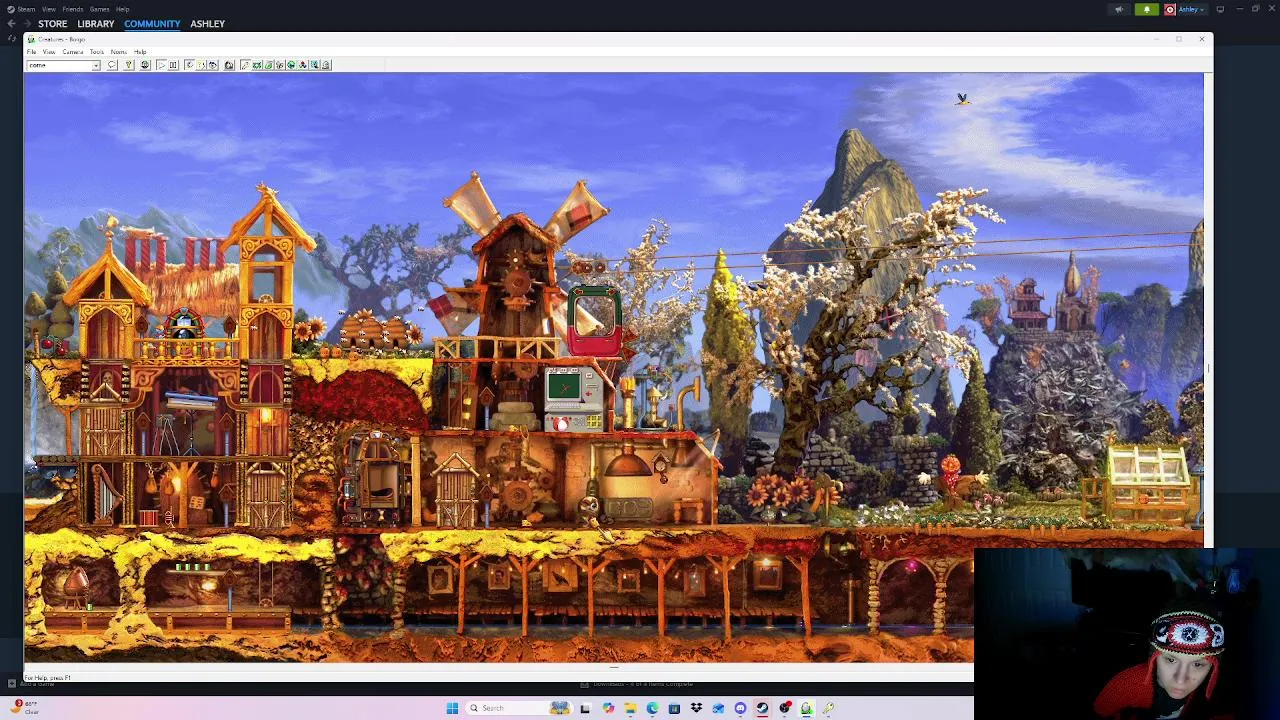The image size is (1280, 720).
Task: Click the 'come' speech text field
Action: click(x=59, y=65)
